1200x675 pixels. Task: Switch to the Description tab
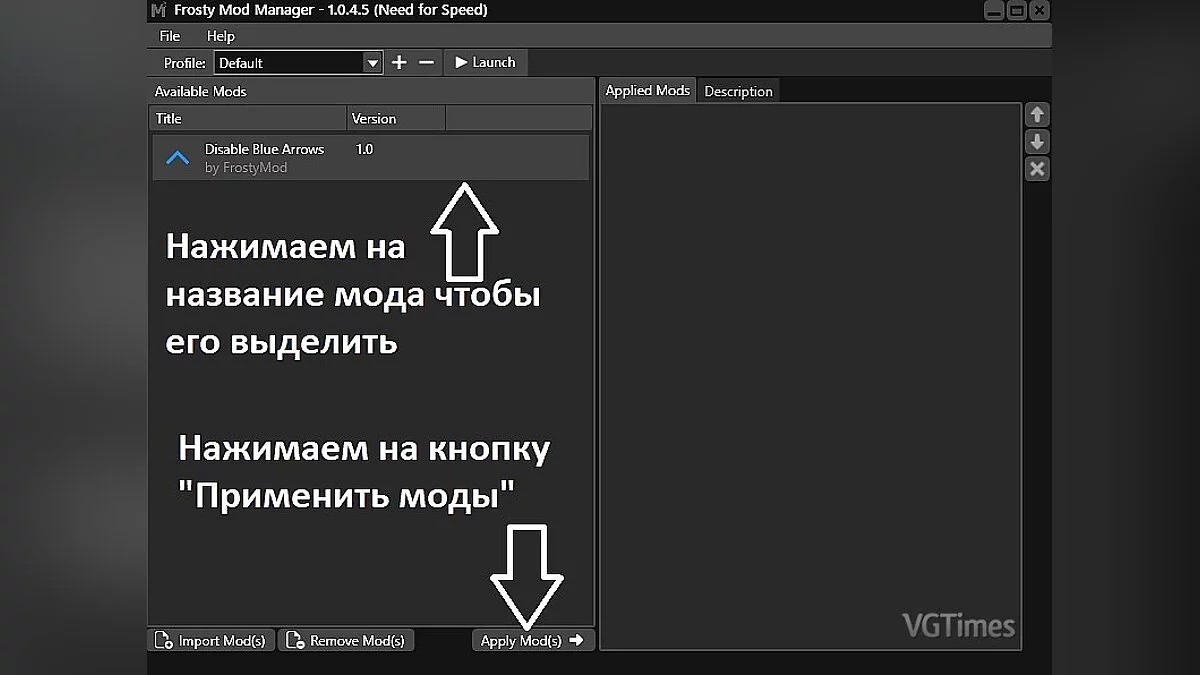pyautogui.click(x=738, y=91)
